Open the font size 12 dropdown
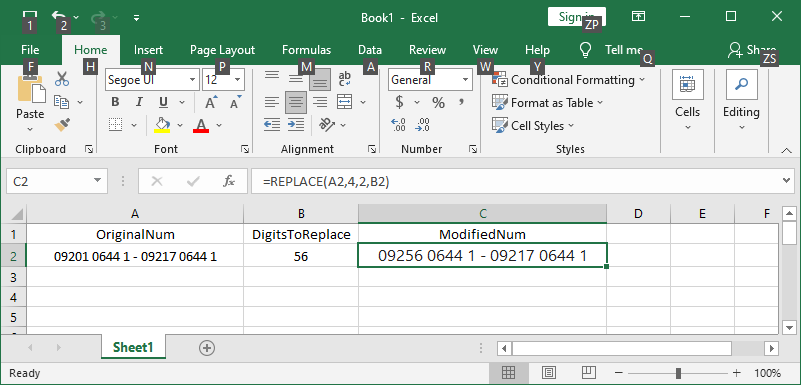Screen dimensions: 801x385 (238, 80)
